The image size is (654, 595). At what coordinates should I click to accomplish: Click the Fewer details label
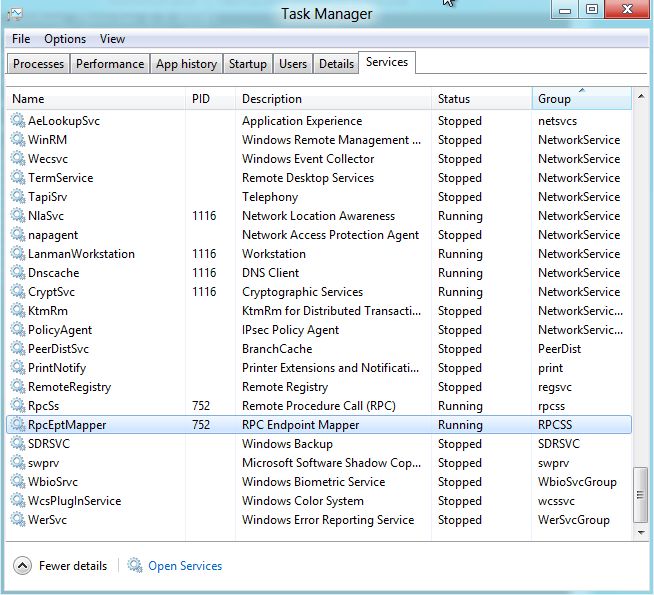[x=73, y=566]
